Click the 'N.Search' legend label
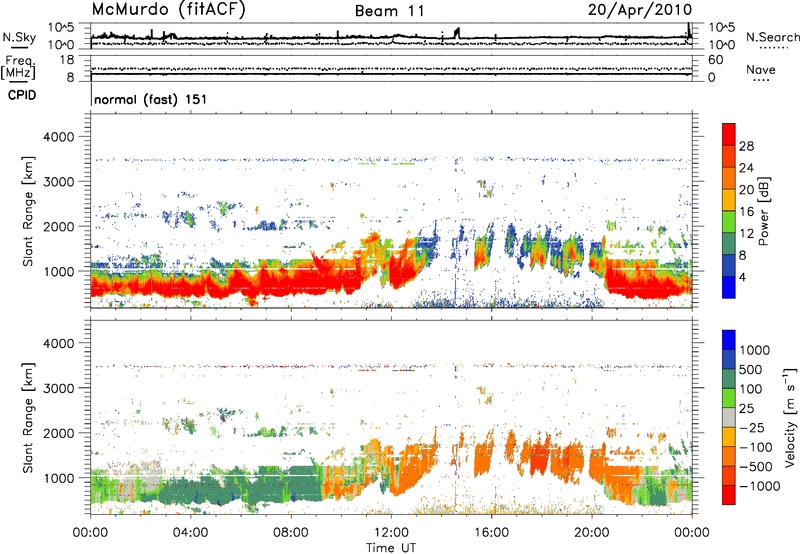The width and height of the screenshot is (800, 554). click(x=772, y=37)
